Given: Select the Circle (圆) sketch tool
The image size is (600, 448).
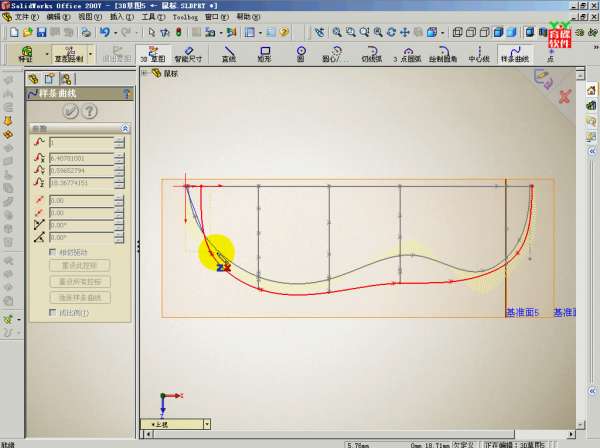Looking at the screenshot, I should coord(300,52).
